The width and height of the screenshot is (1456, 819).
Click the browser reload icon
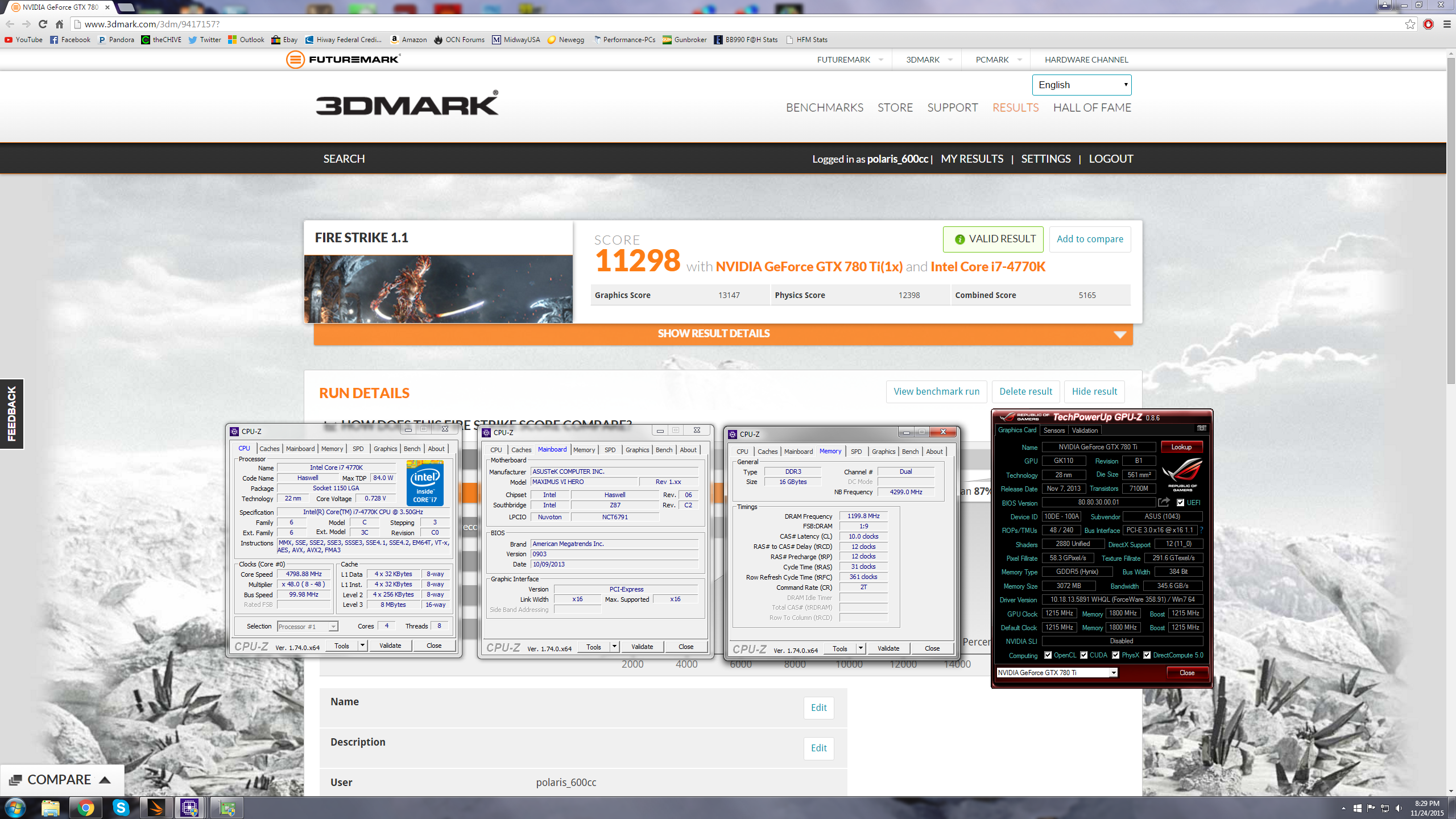point(43,24)
